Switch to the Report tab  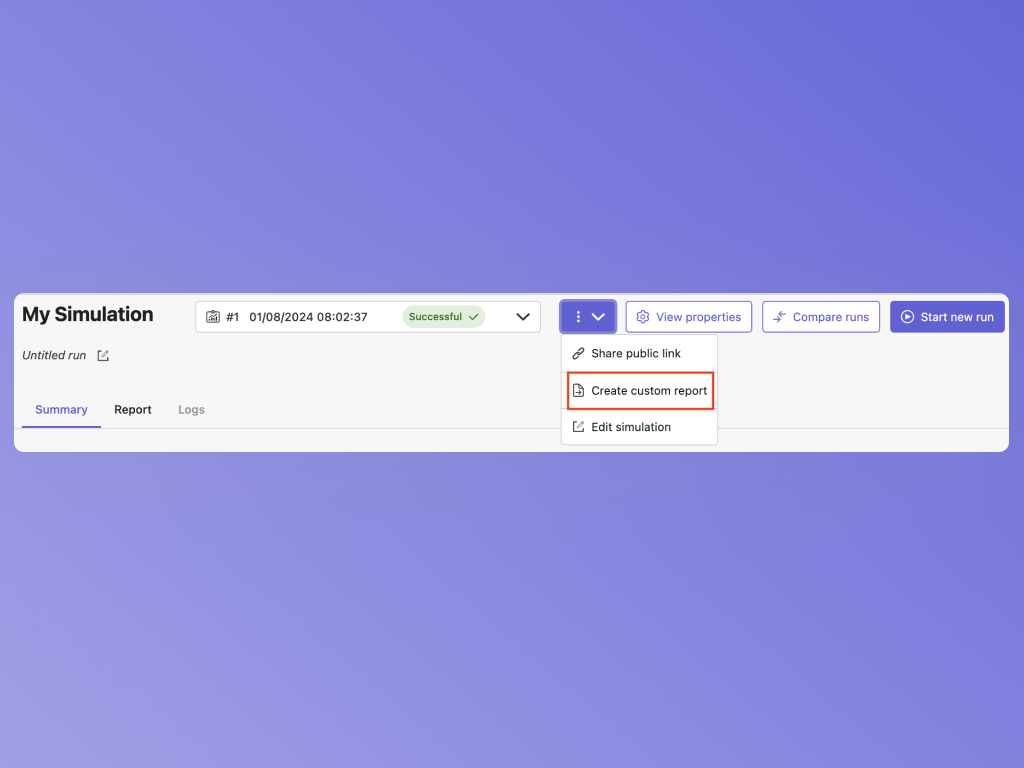[133, 409]
